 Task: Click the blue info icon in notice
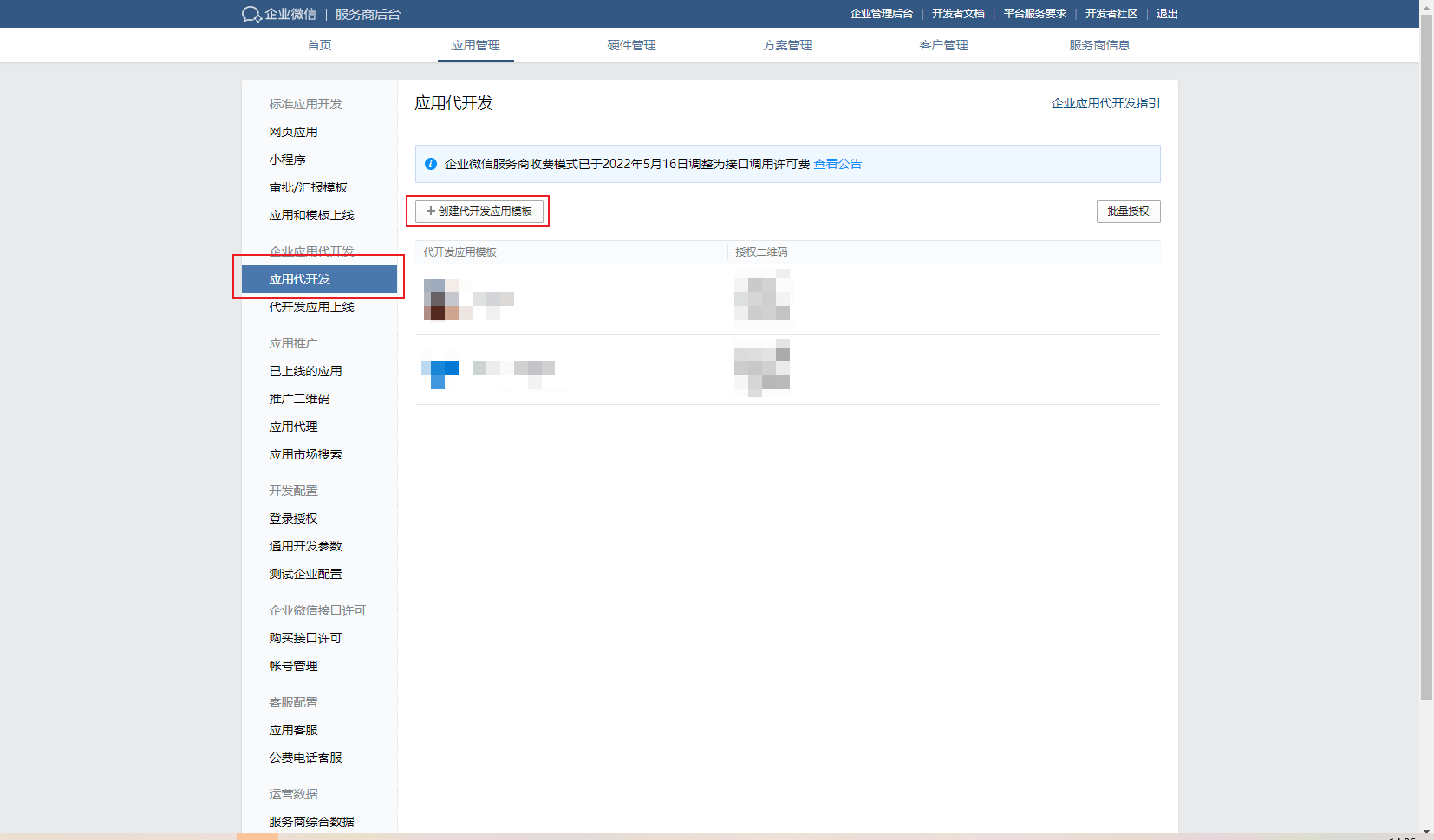[x=431, y=164]
